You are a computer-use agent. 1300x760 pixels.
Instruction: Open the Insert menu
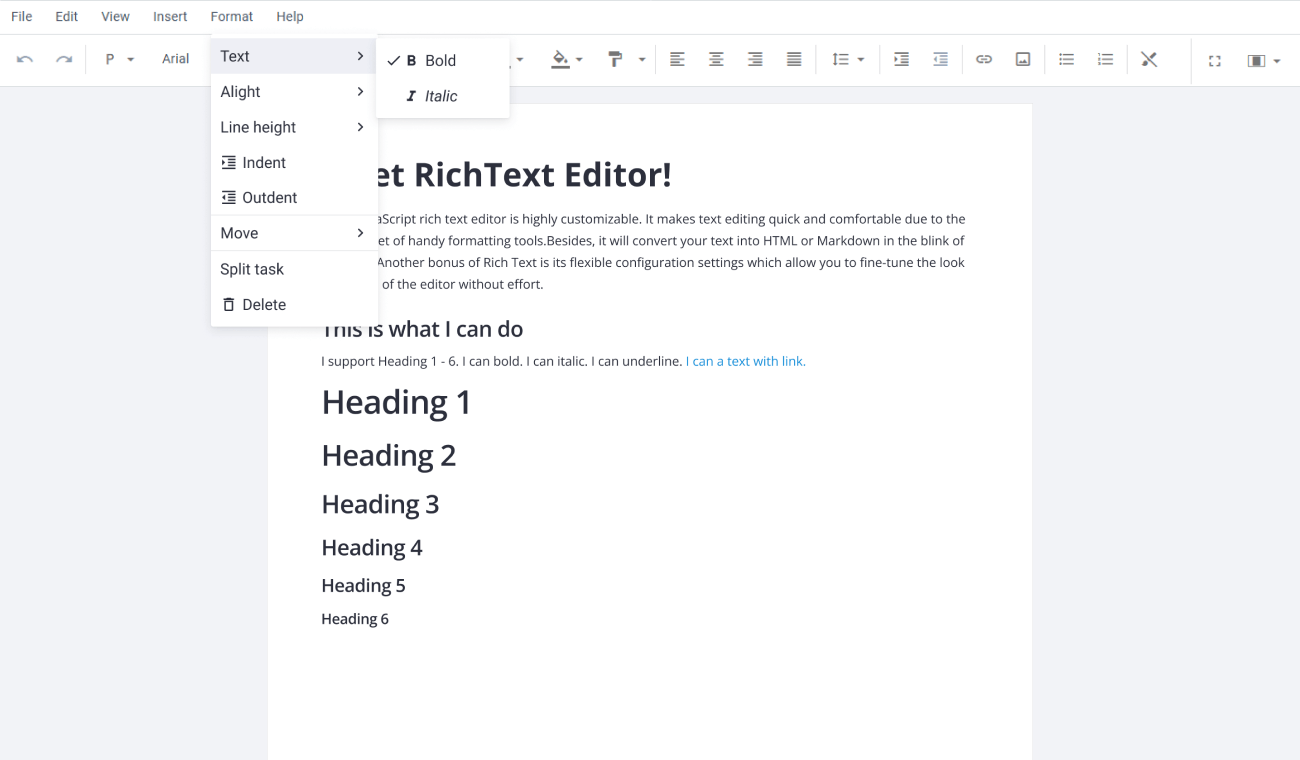[170, 16]
